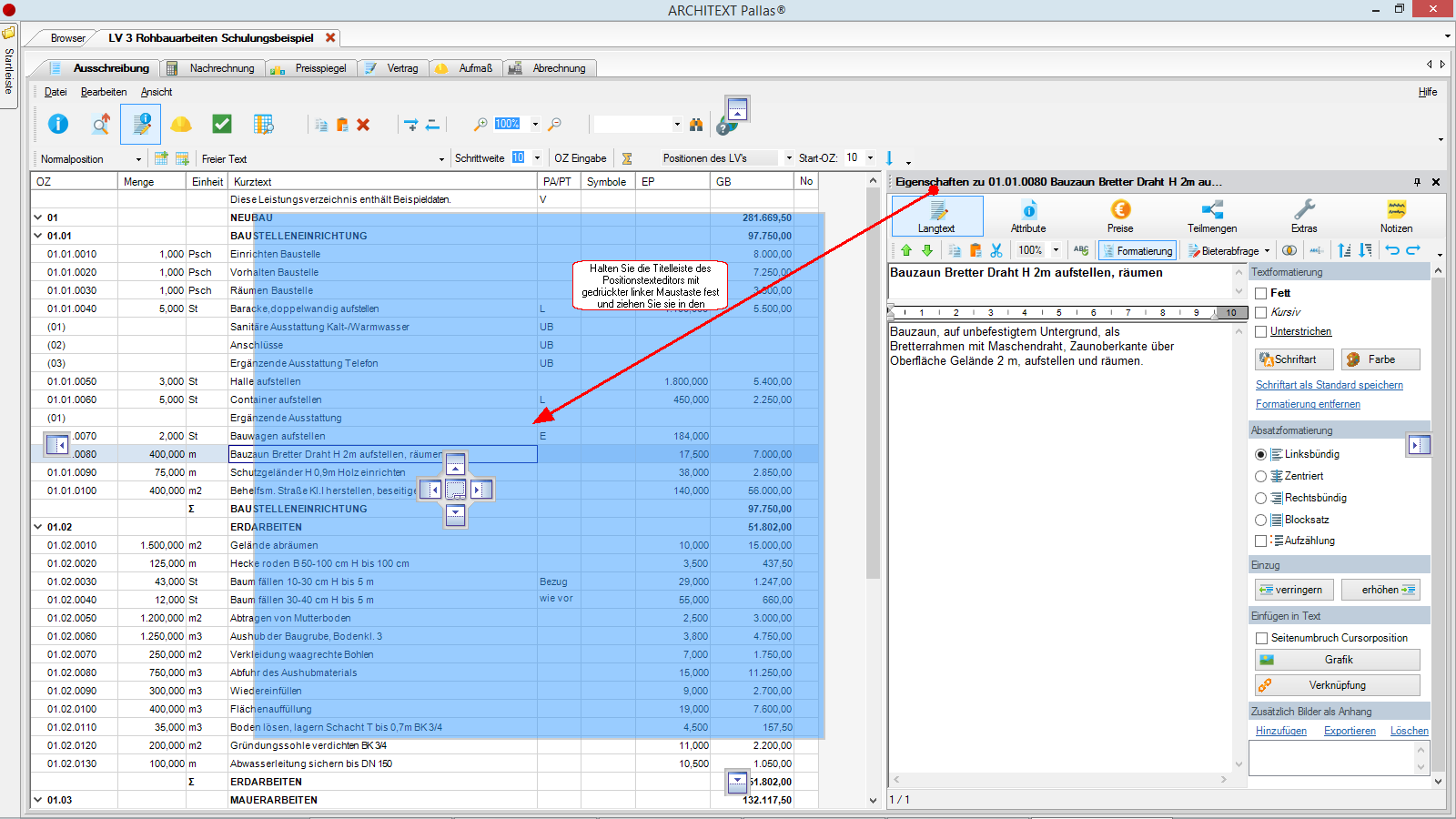The image size is (1456, 819).
Task: Click the sigma sum icon next to OZ Eingabe
Action: [x=627, y=158]
